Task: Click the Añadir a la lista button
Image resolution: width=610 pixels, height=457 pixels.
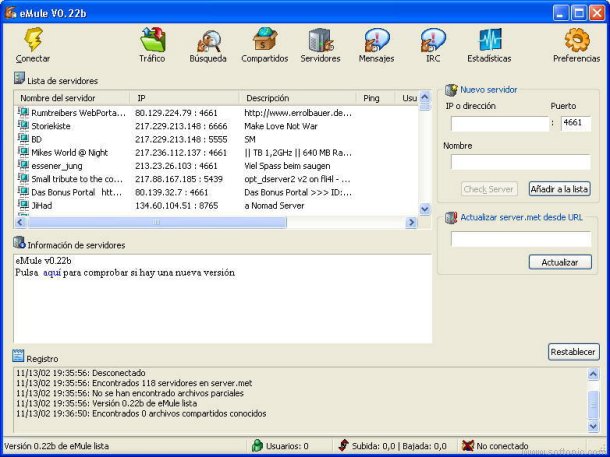Action: click(x=559, y=189)
